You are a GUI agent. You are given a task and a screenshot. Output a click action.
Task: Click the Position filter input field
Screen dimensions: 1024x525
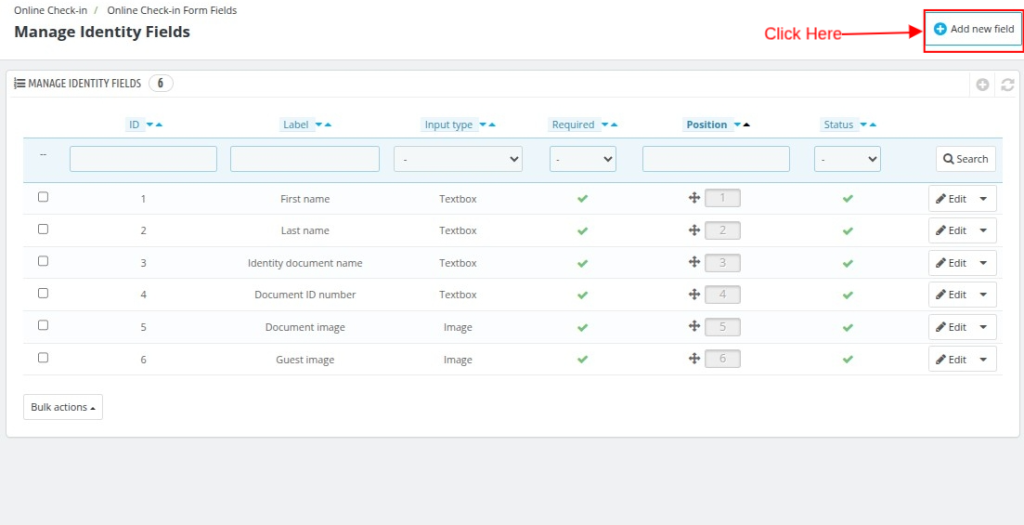coord(716,159)
